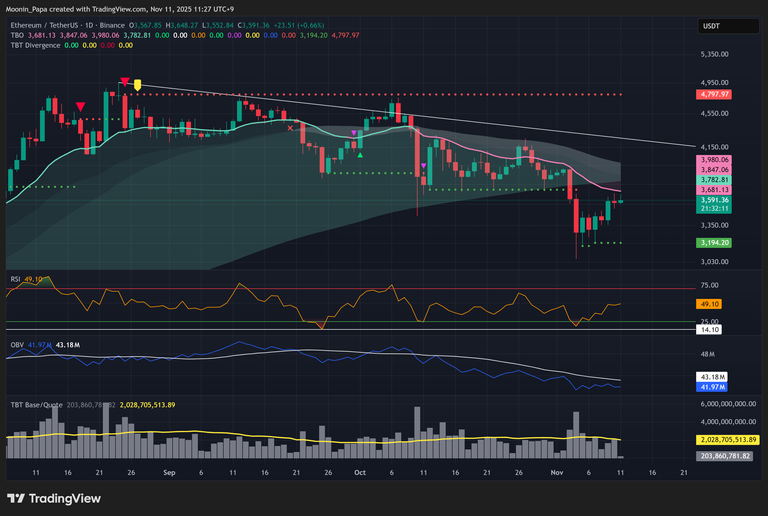
Task: Click the purple down-triangle below the October crash candle
Action: 424,166
